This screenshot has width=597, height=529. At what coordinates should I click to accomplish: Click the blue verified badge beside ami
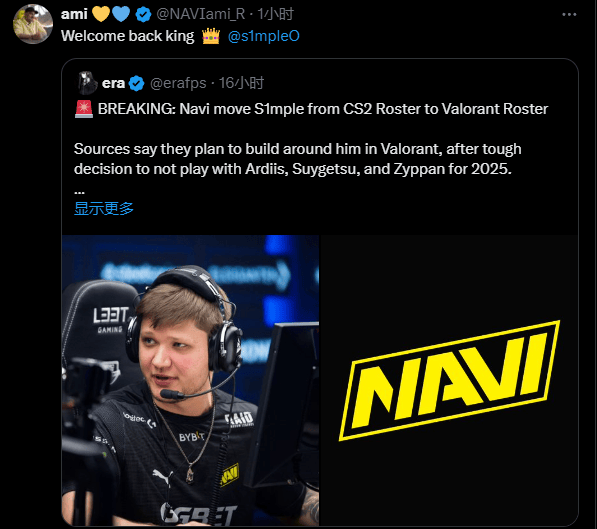click(x=143, y=14)
